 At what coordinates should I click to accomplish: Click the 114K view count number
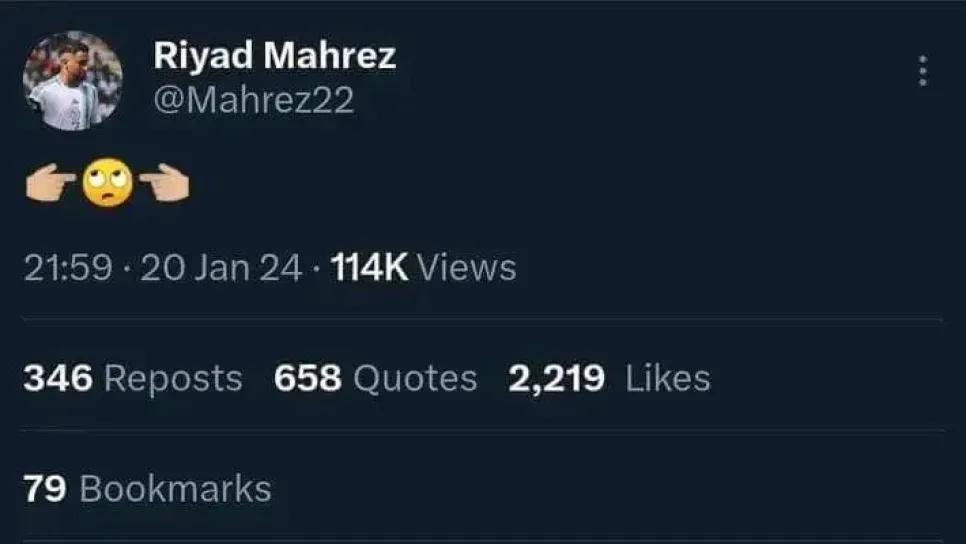coord(369,268)
